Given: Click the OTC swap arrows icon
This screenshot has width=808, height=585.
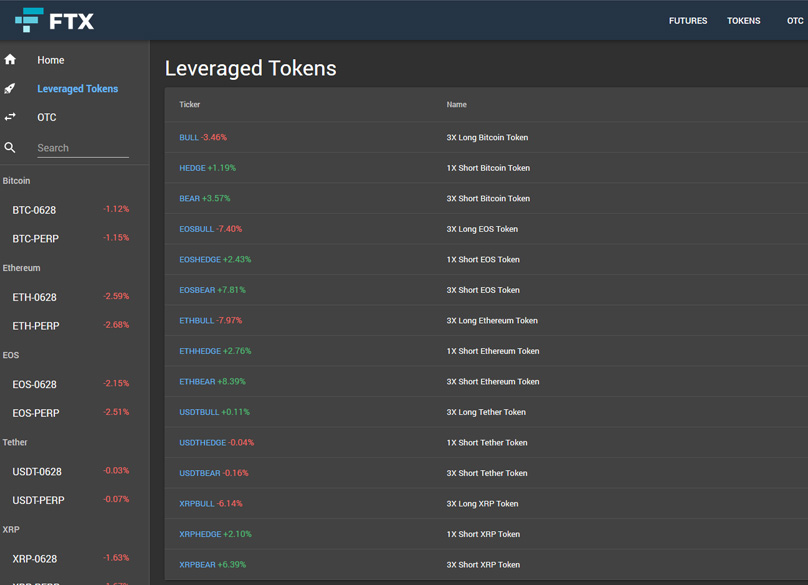Looking at the screenshot, I should (11, 117).
